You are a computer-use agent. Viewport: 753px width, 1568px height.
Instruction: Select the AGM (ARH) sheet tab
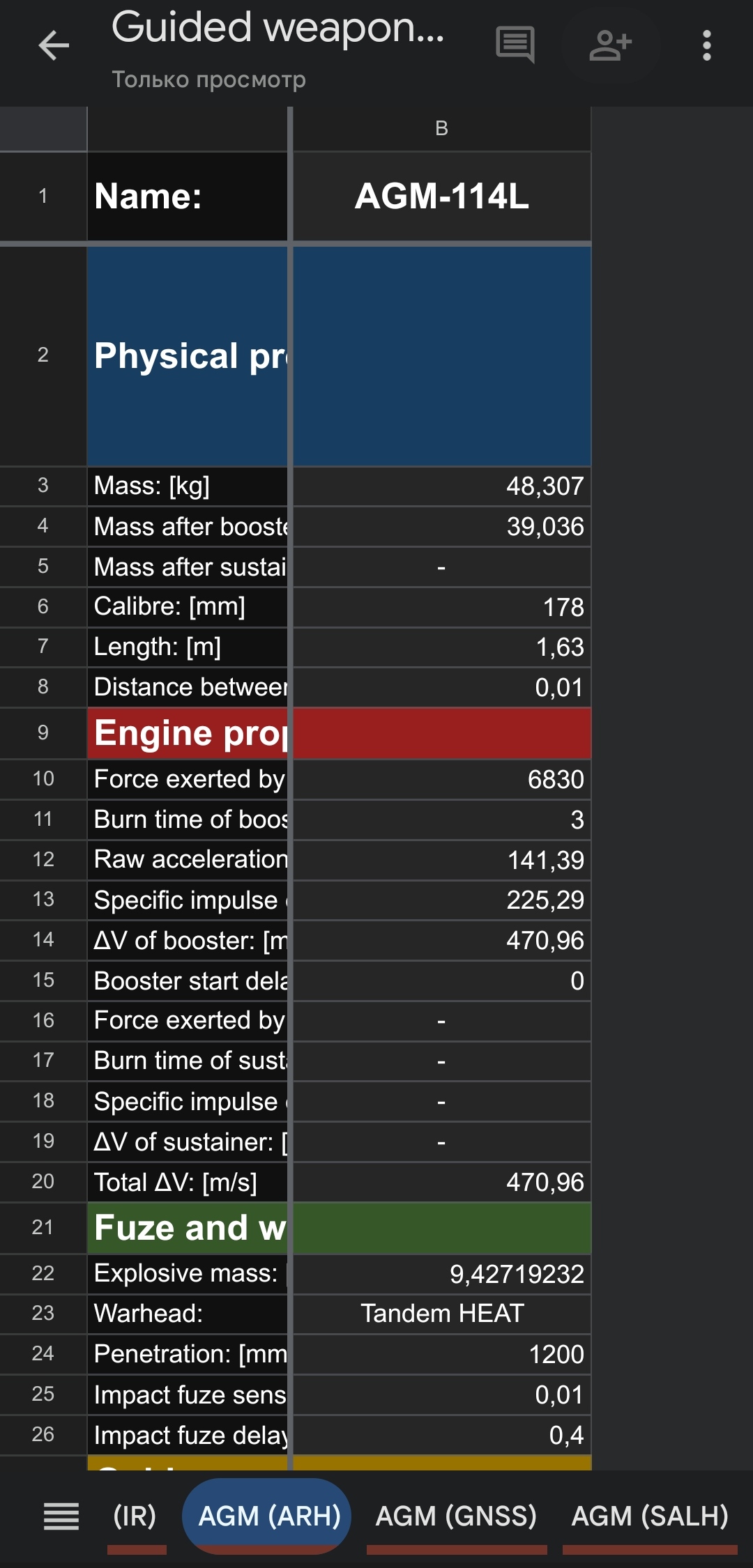269,1516
